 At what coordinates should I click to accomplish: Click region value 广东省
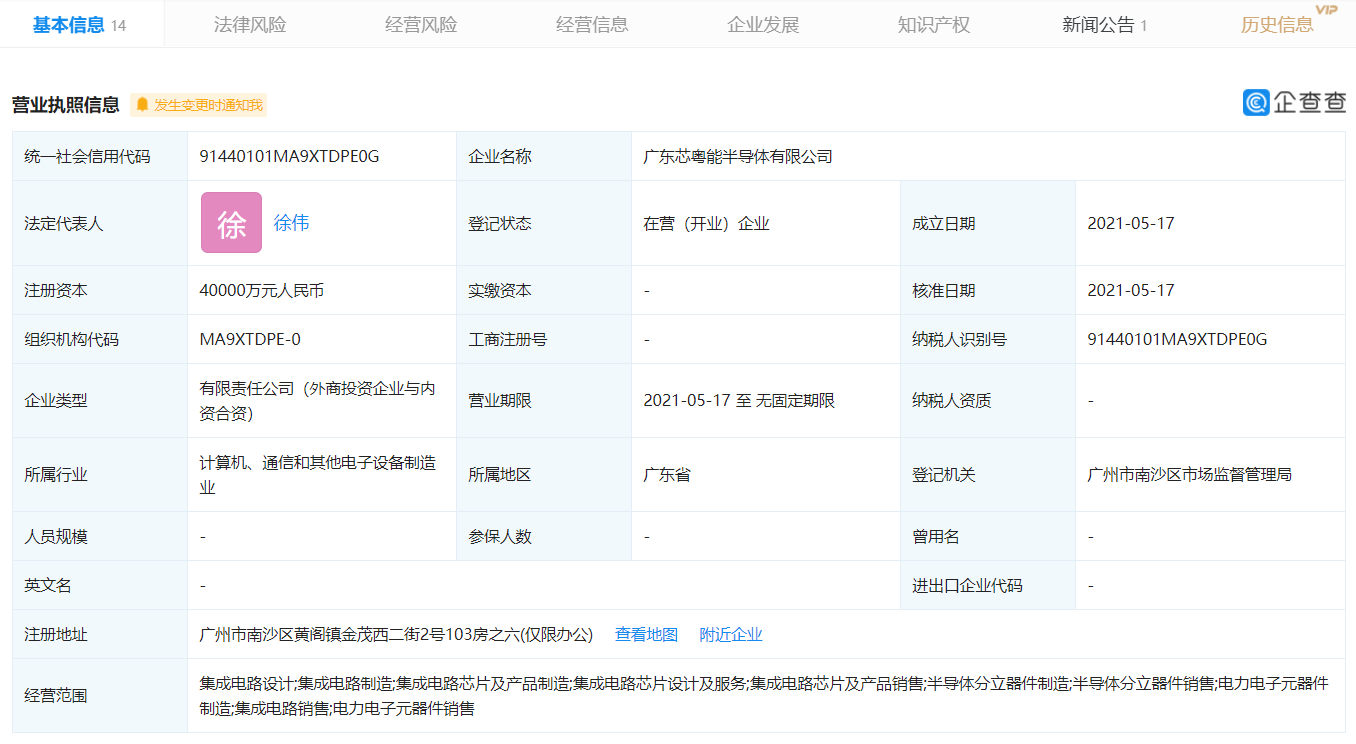pyautogui.click(x=667, y=475)
